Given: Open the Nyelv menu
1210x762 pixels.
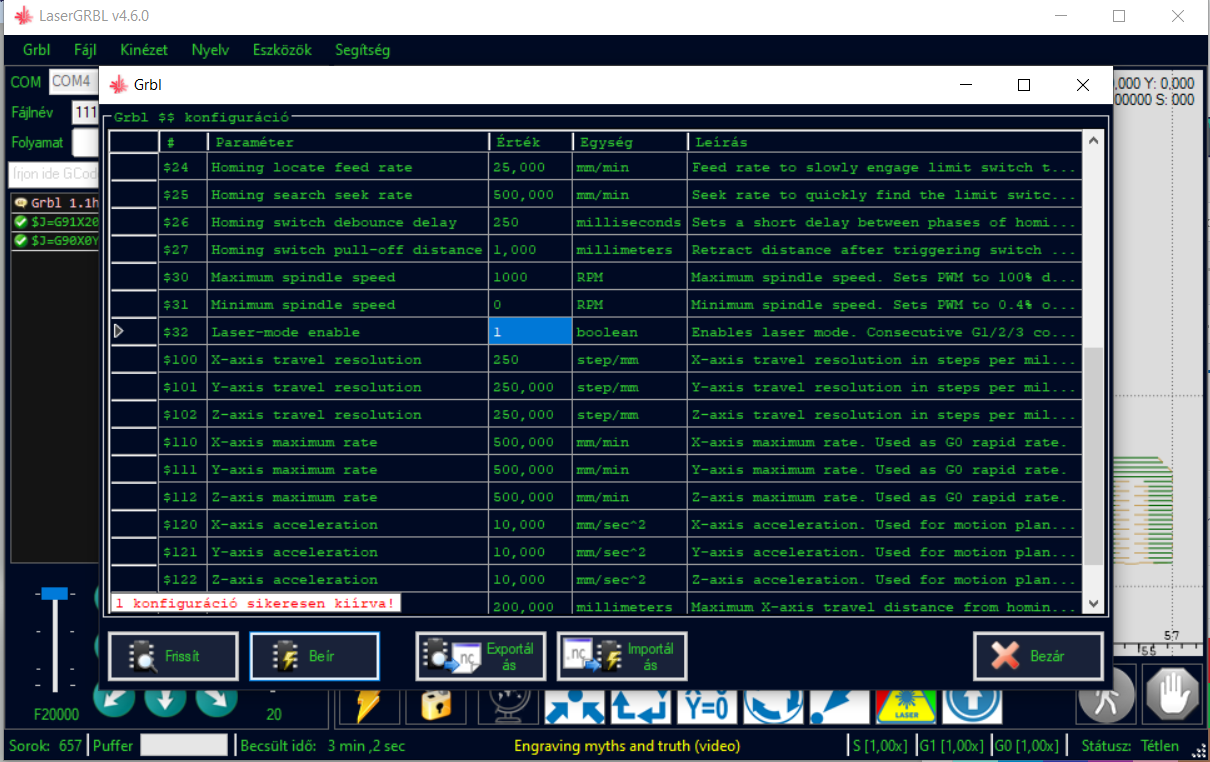Looking at the screenshot, I should tap(210, 50).
